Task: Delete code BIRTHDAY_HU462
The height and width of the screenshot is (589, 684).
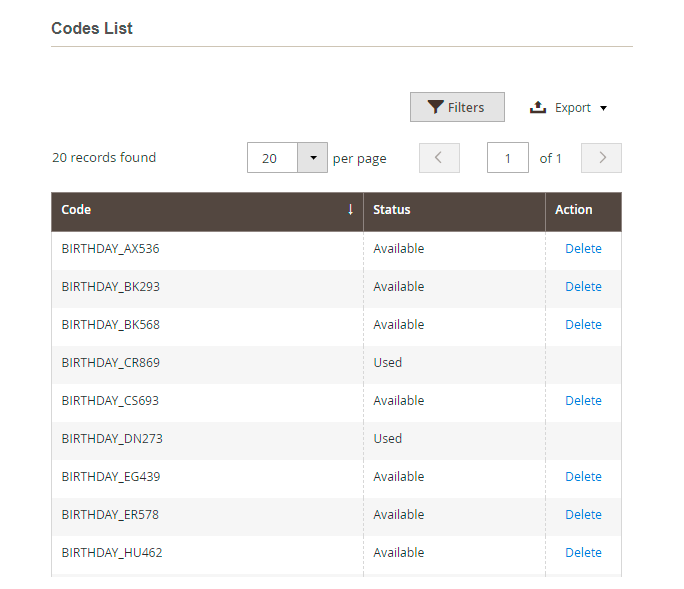Action: [x=583, y=553]
